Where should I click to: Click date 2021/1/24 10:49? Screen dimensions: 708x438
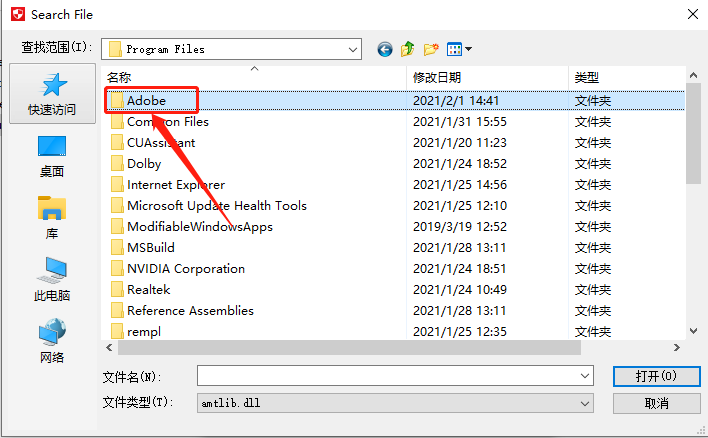point(460,289)
